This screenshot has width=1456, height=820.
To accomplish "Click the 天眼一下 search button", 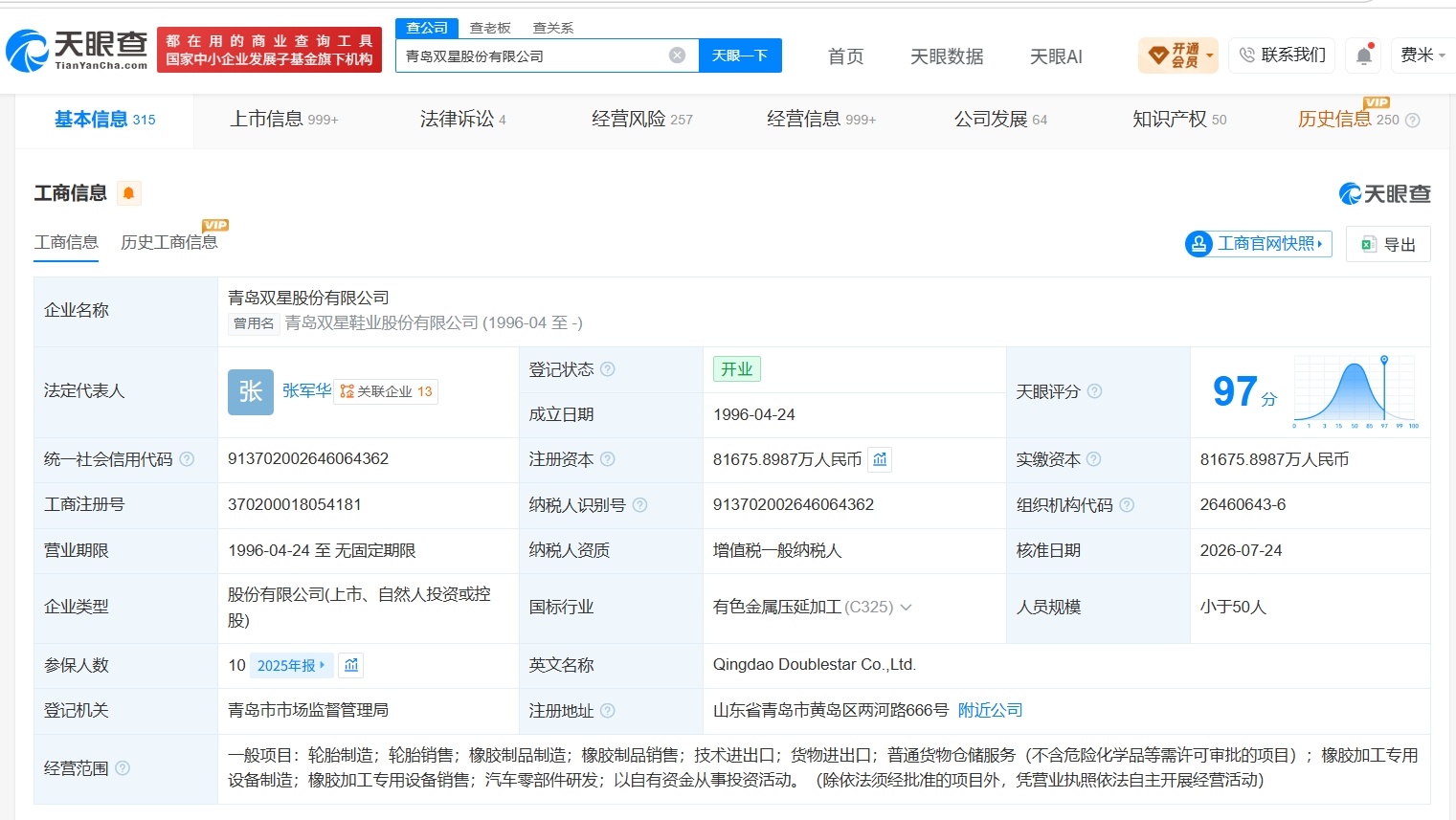I will point(740,55).
